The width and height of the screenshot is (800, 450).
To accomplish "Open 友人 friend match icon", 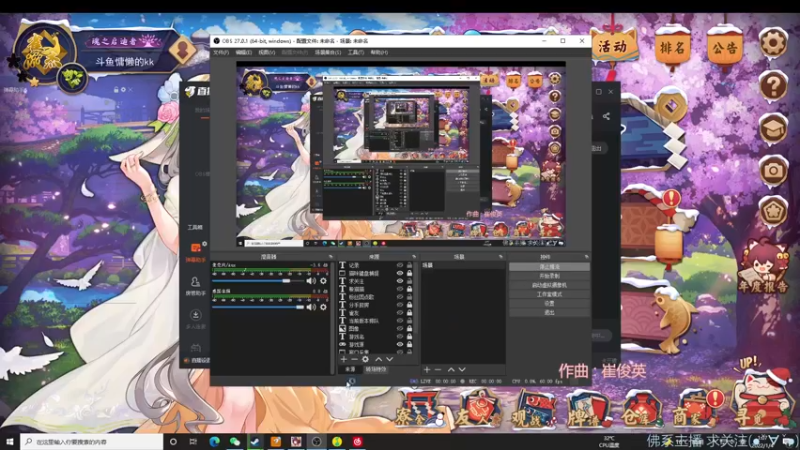I will (478, 410).
